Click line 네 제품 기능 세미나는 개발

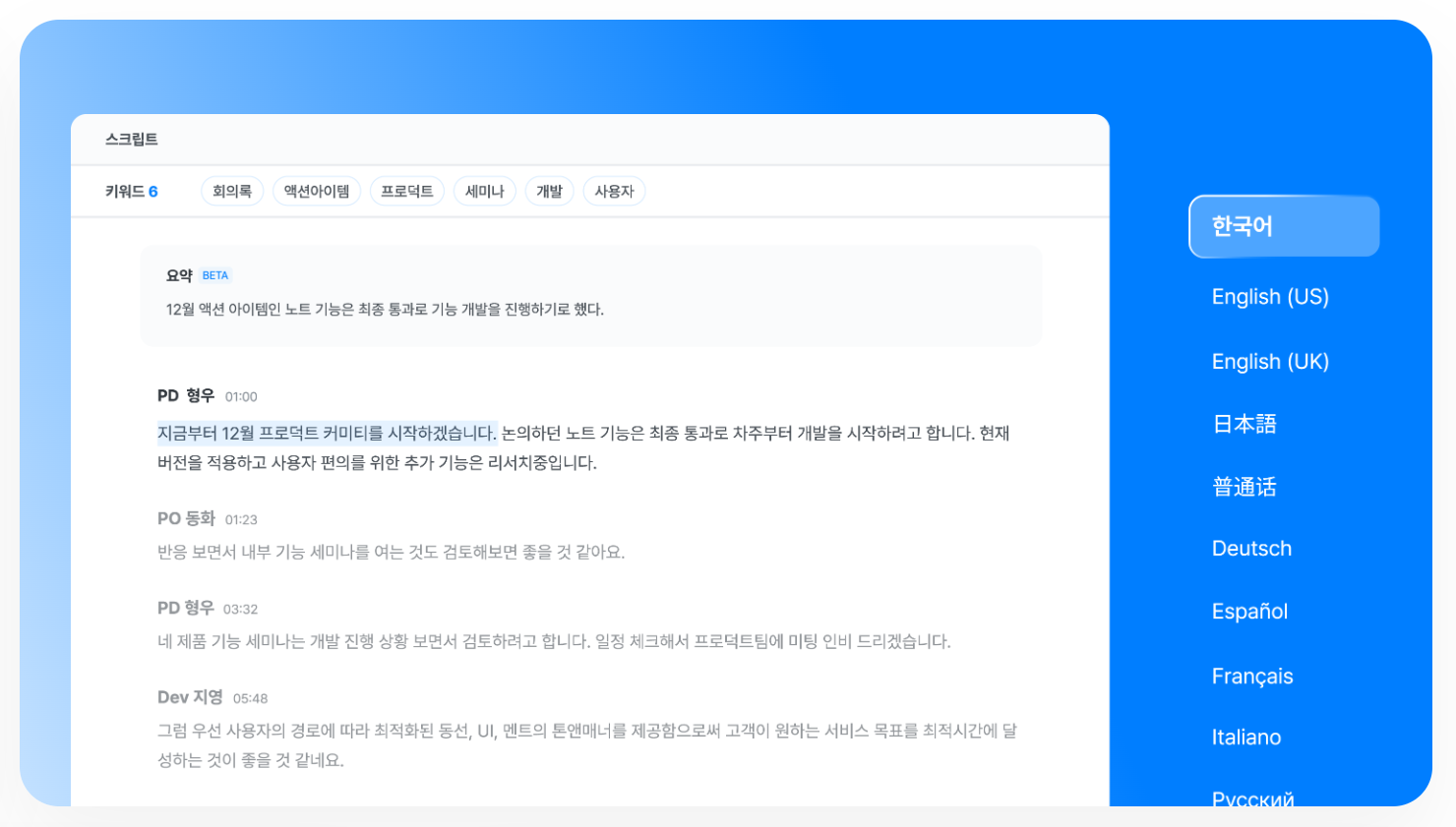[554, 642]
